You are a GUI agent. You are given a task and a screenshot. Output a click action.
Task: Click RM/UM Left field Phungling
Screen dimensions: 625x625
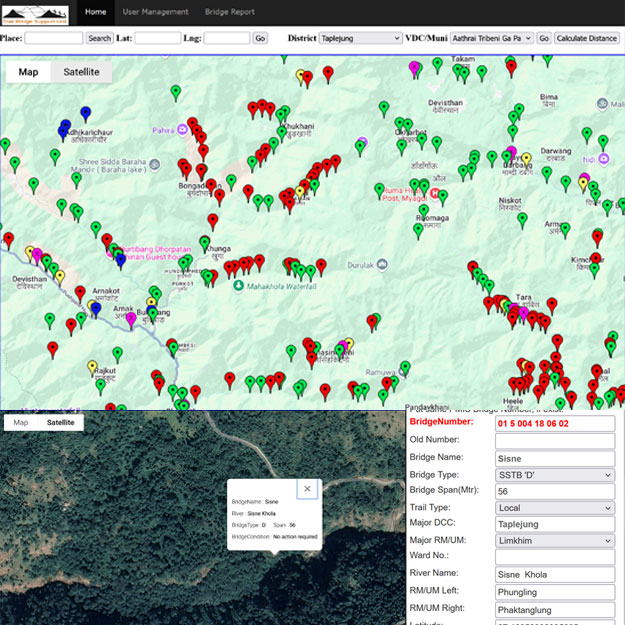tap(555, 592)
